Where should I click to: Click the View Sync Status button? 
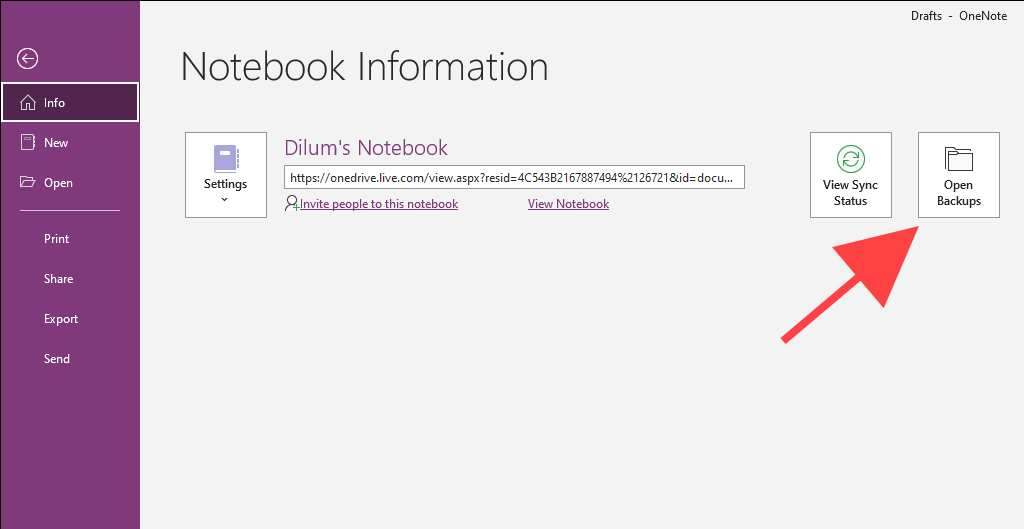point(851,175)
